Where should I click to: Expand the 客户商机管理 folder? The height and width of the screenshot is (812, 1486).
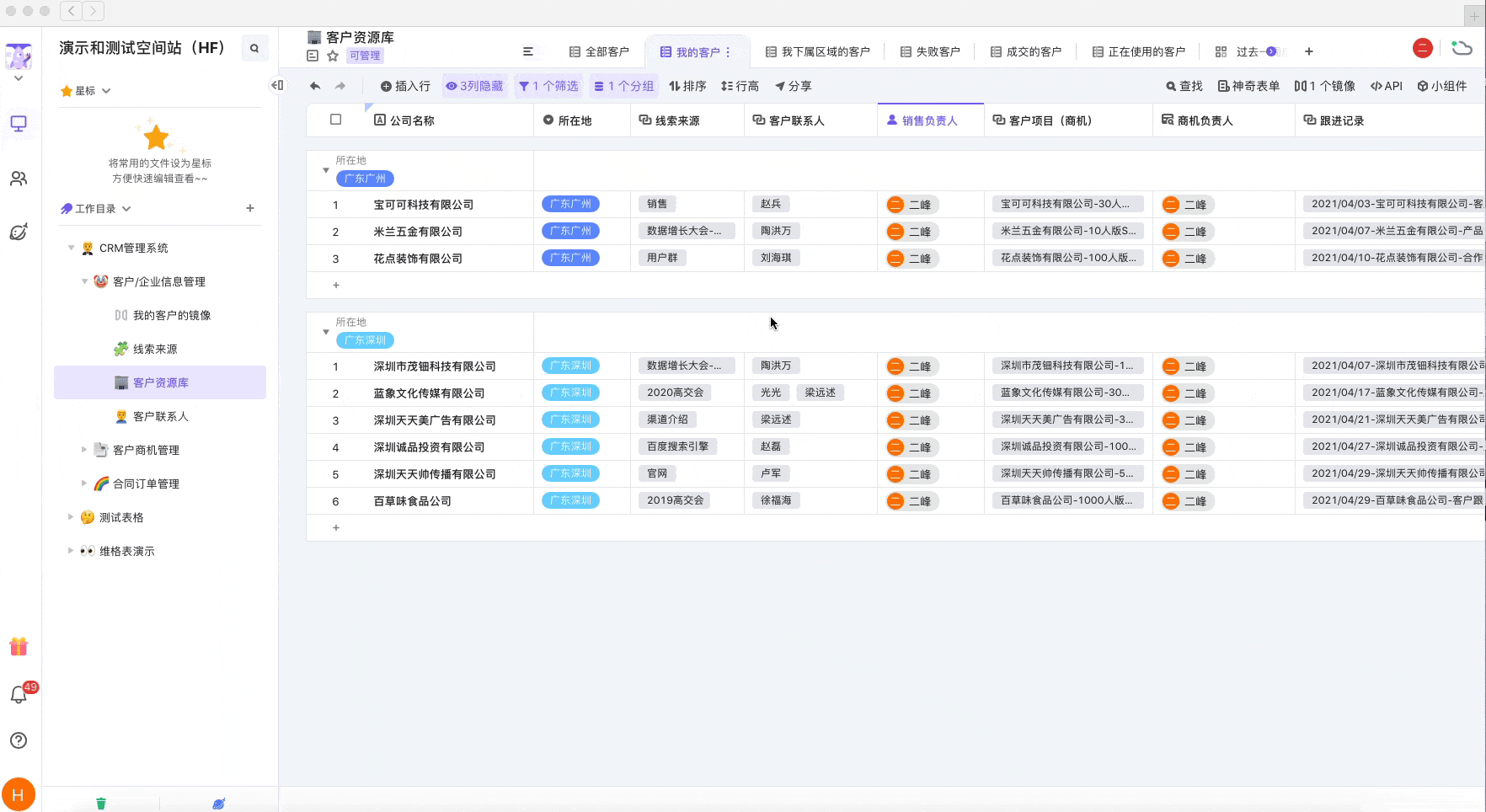pyautogui.click(x=84, y=450)
